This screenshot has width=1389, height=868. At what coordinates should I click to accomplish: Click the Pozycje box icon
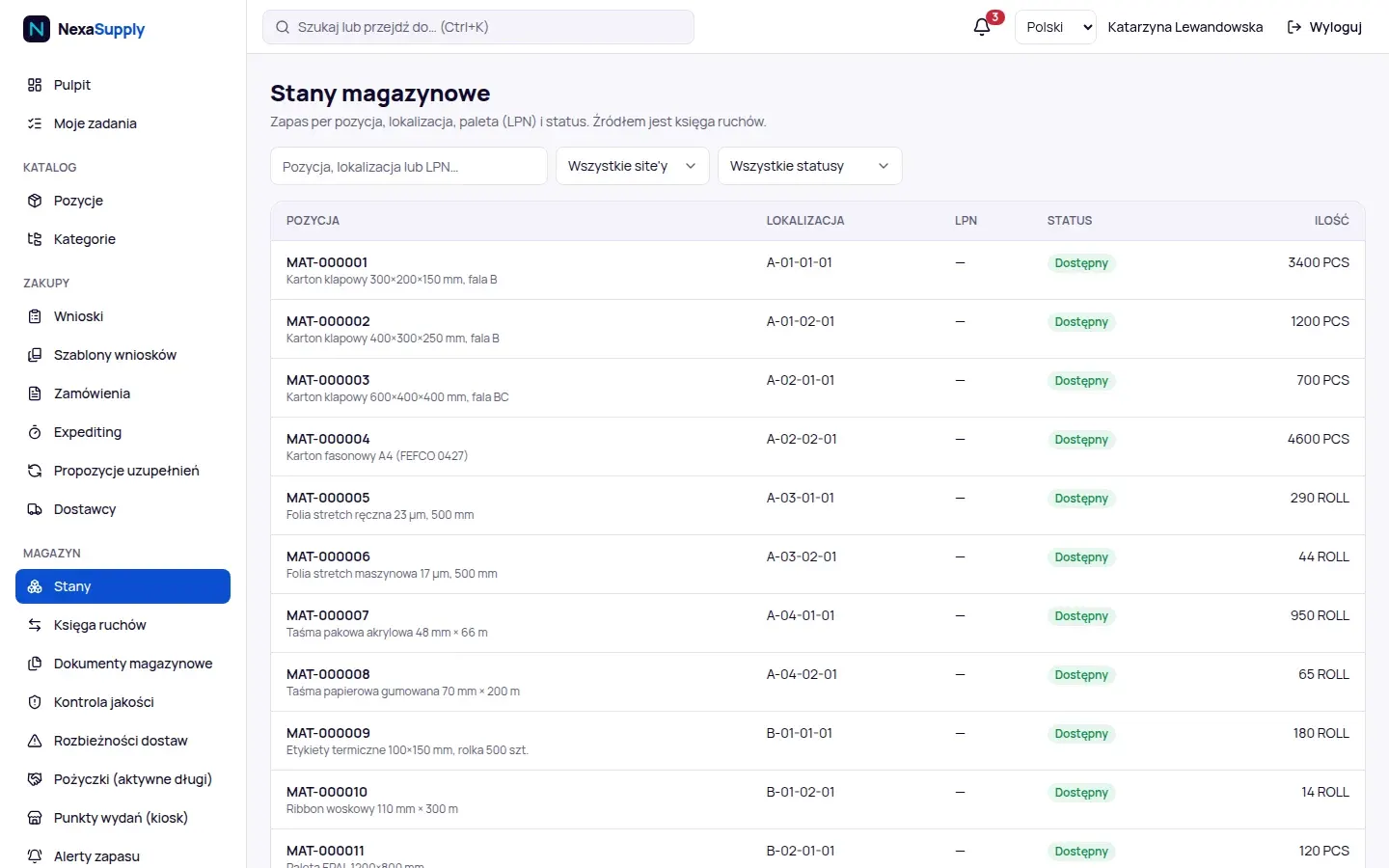tap(35, 201)
